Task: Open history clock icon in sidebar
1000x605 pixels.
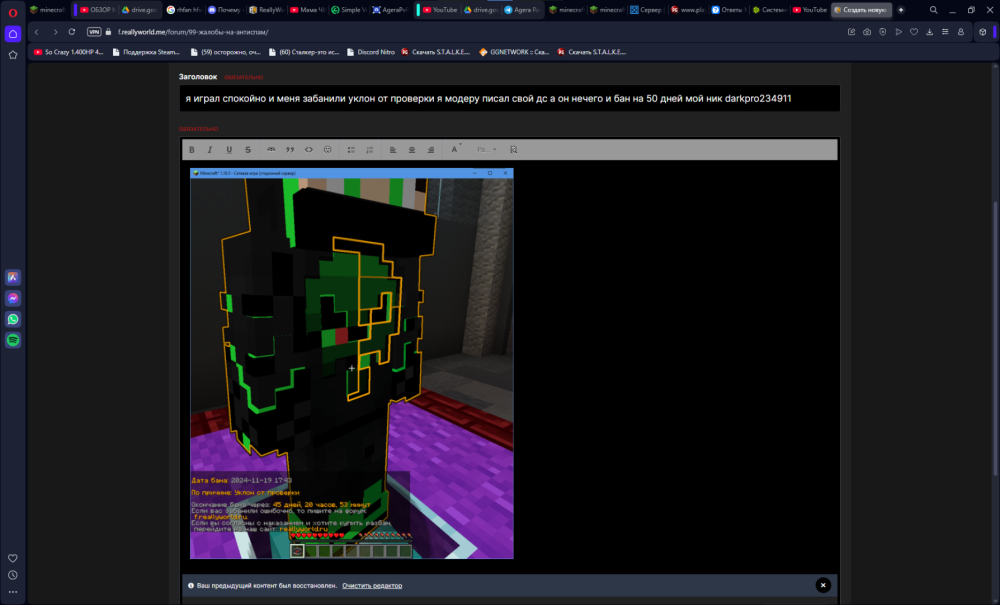Action: 13,575
